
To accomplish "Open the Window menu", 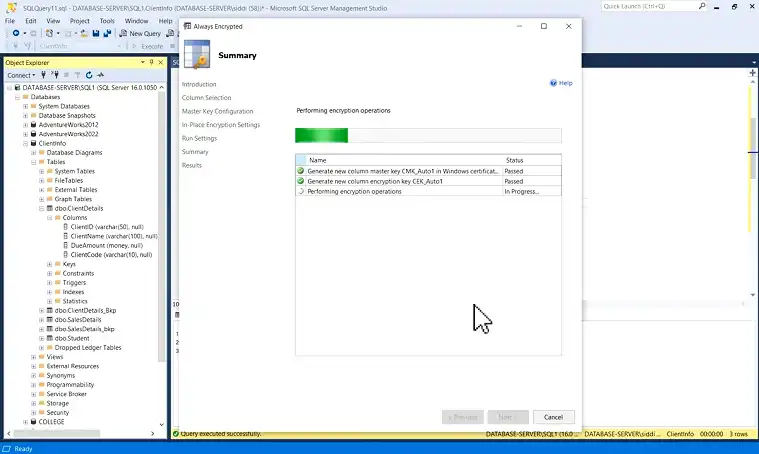I will (137, 21).
